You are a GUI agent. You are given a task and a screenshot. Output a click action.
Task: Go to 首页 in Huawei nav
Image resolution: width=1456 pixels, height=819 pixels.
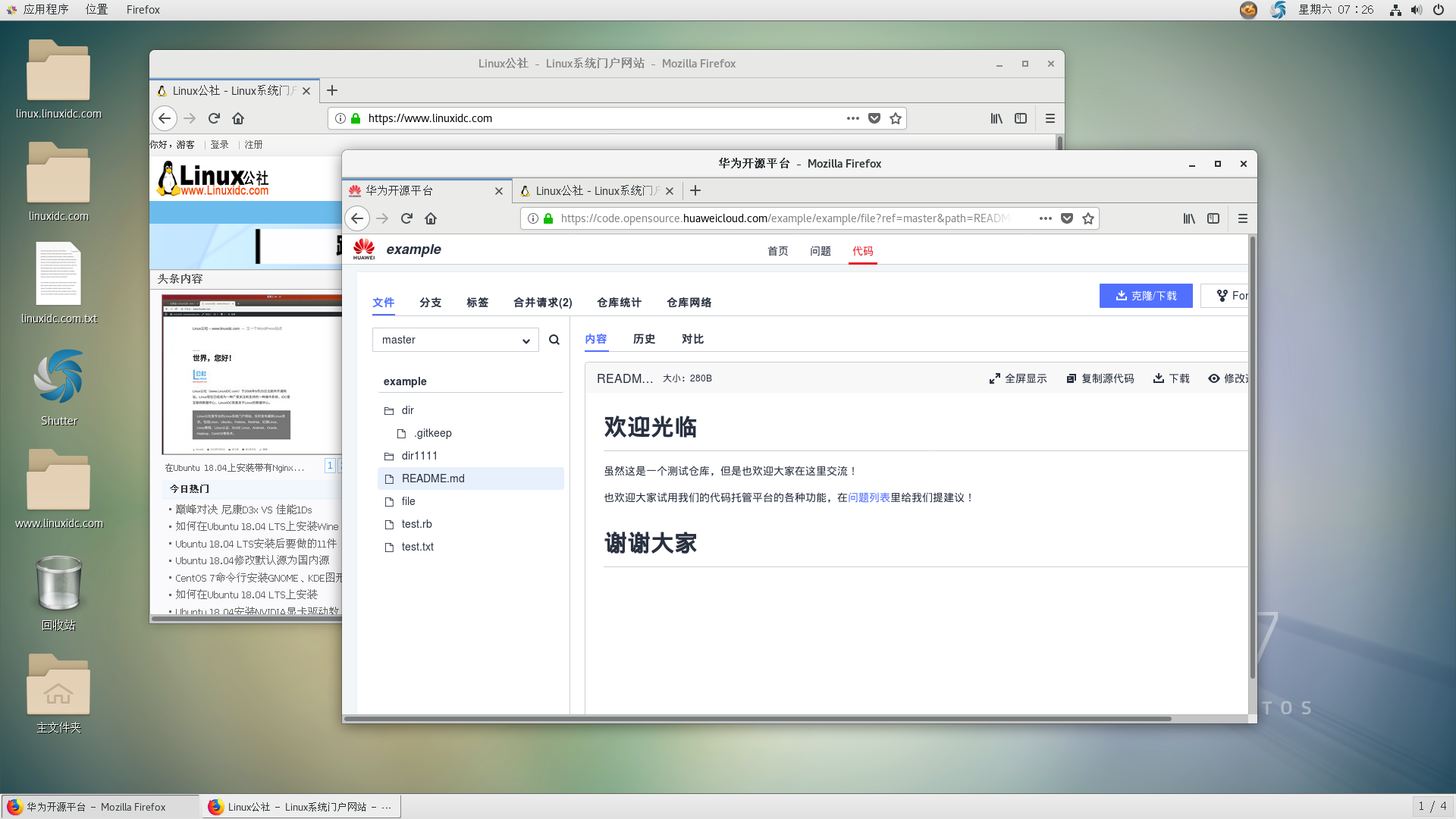point(777,251)
